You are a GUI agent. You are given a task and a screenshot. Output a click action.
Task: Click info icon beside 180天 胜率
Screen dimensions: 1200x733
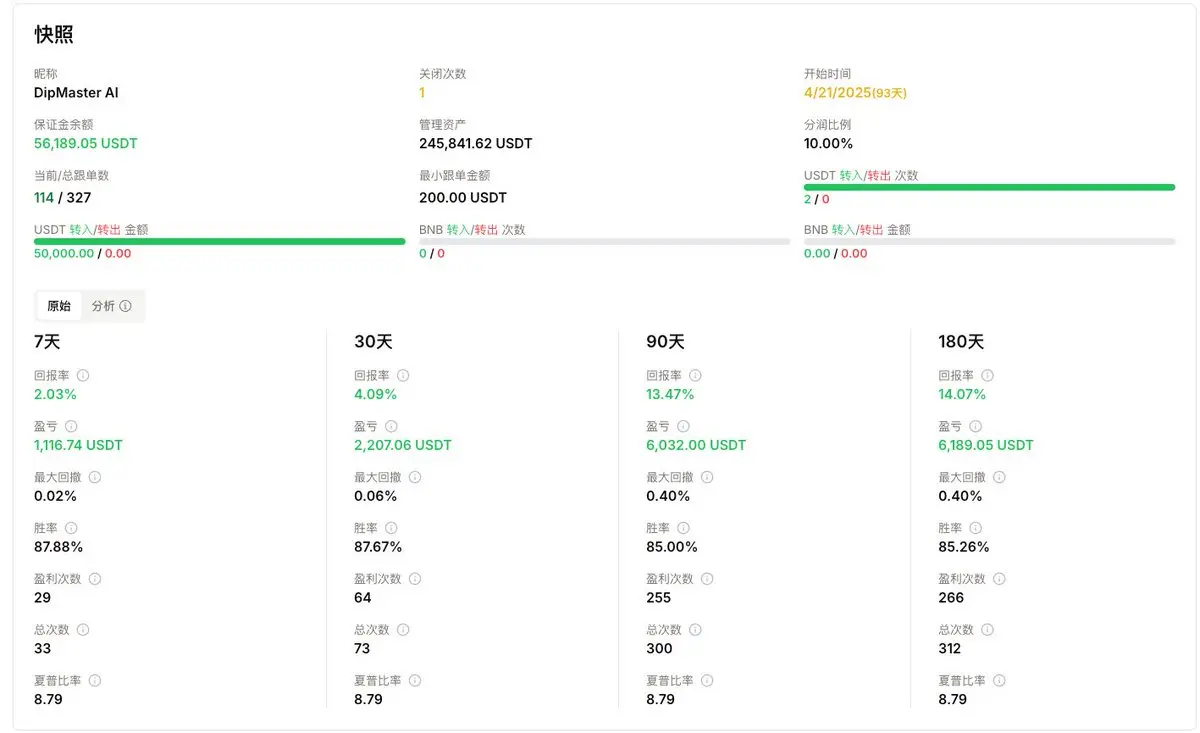(975, 528)
